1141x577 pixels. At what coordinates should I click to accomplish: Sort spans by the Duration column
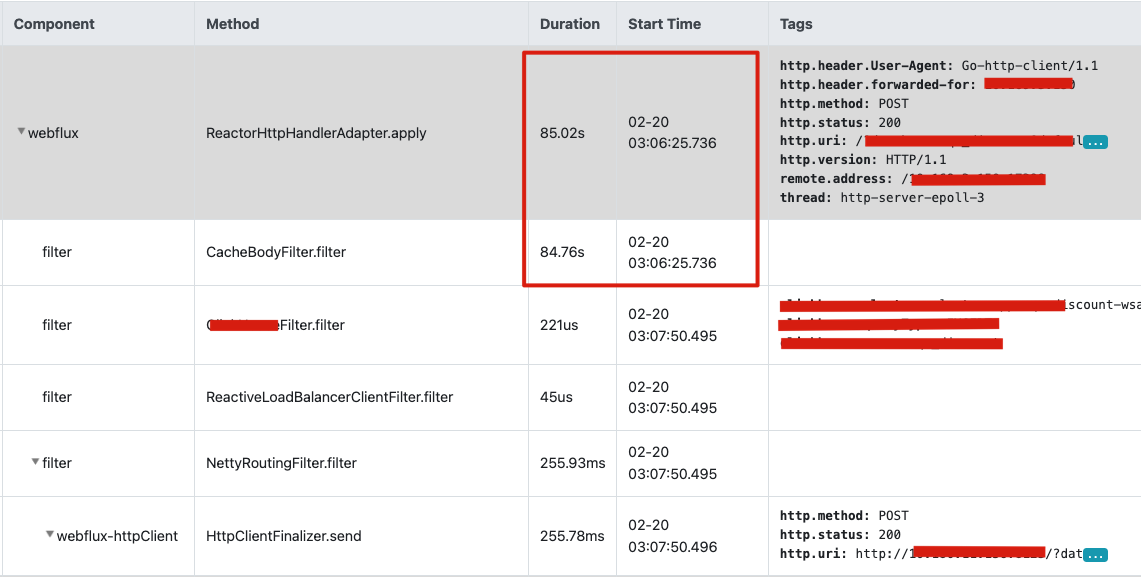coord(570,23)
